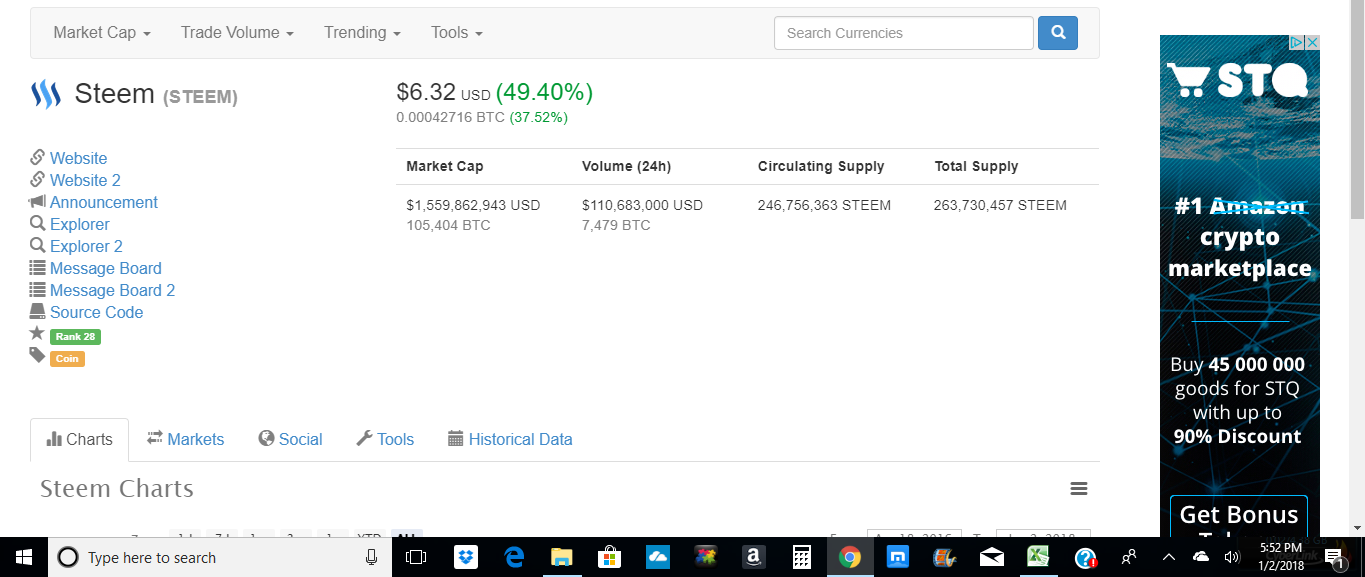Switch to the Social tab
This screenshot has height=577, width=1365.
click(x=290, y=439)
